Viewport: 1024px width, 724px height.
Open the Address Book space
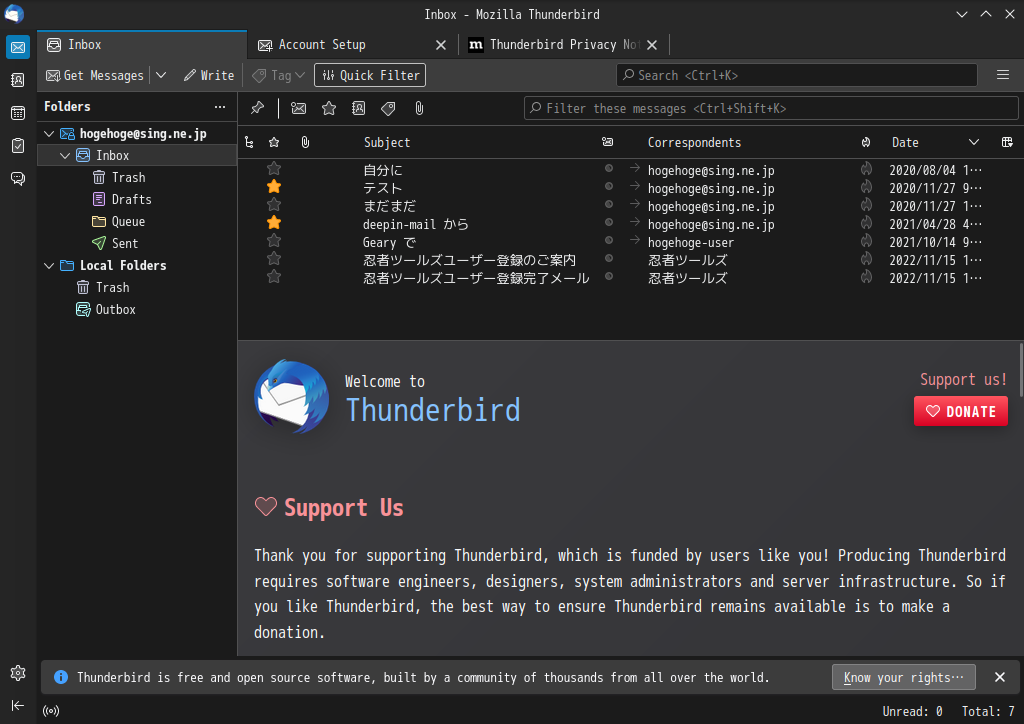click(x=18, y=80)
